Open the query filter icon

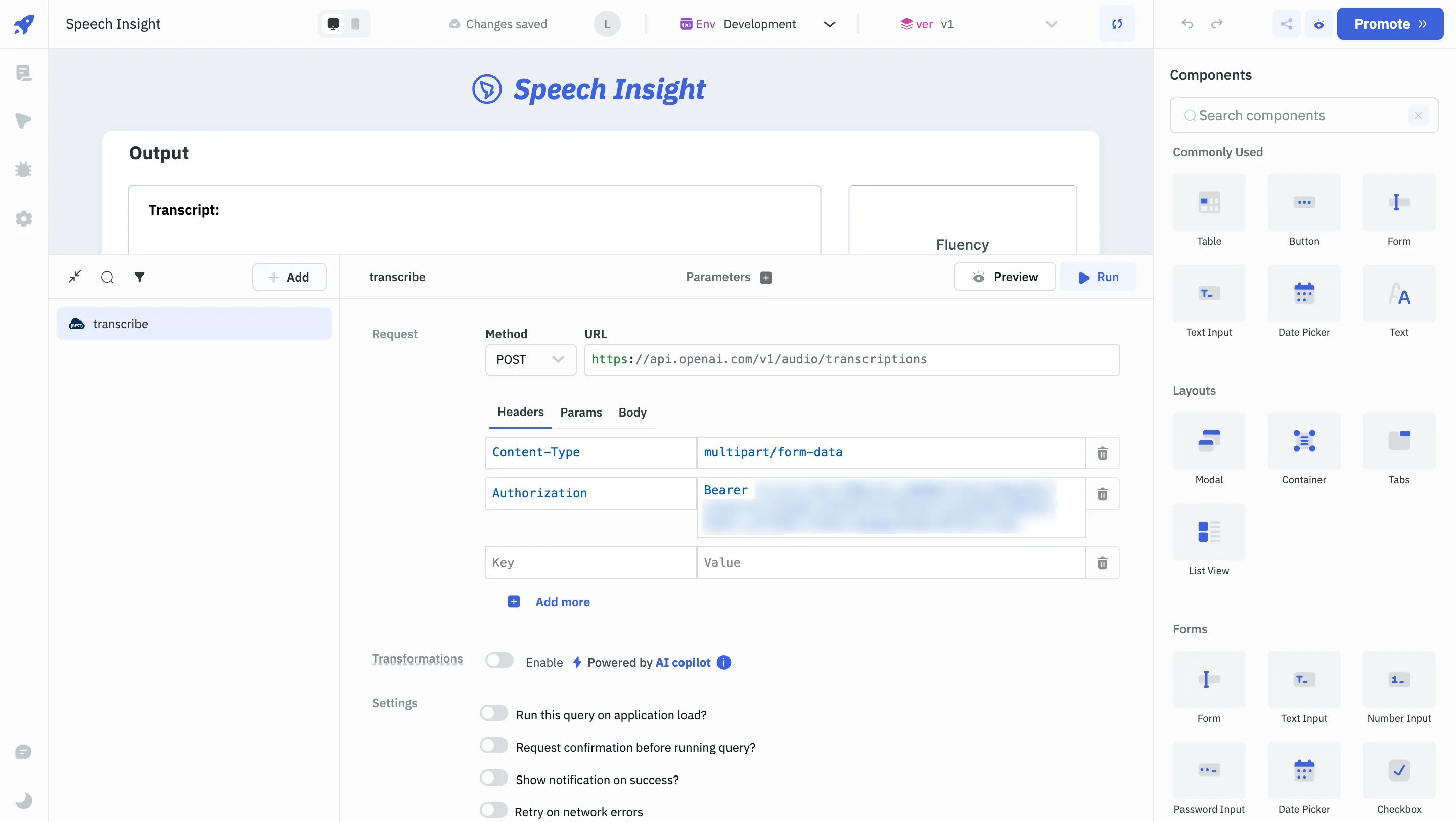point(140,277)
